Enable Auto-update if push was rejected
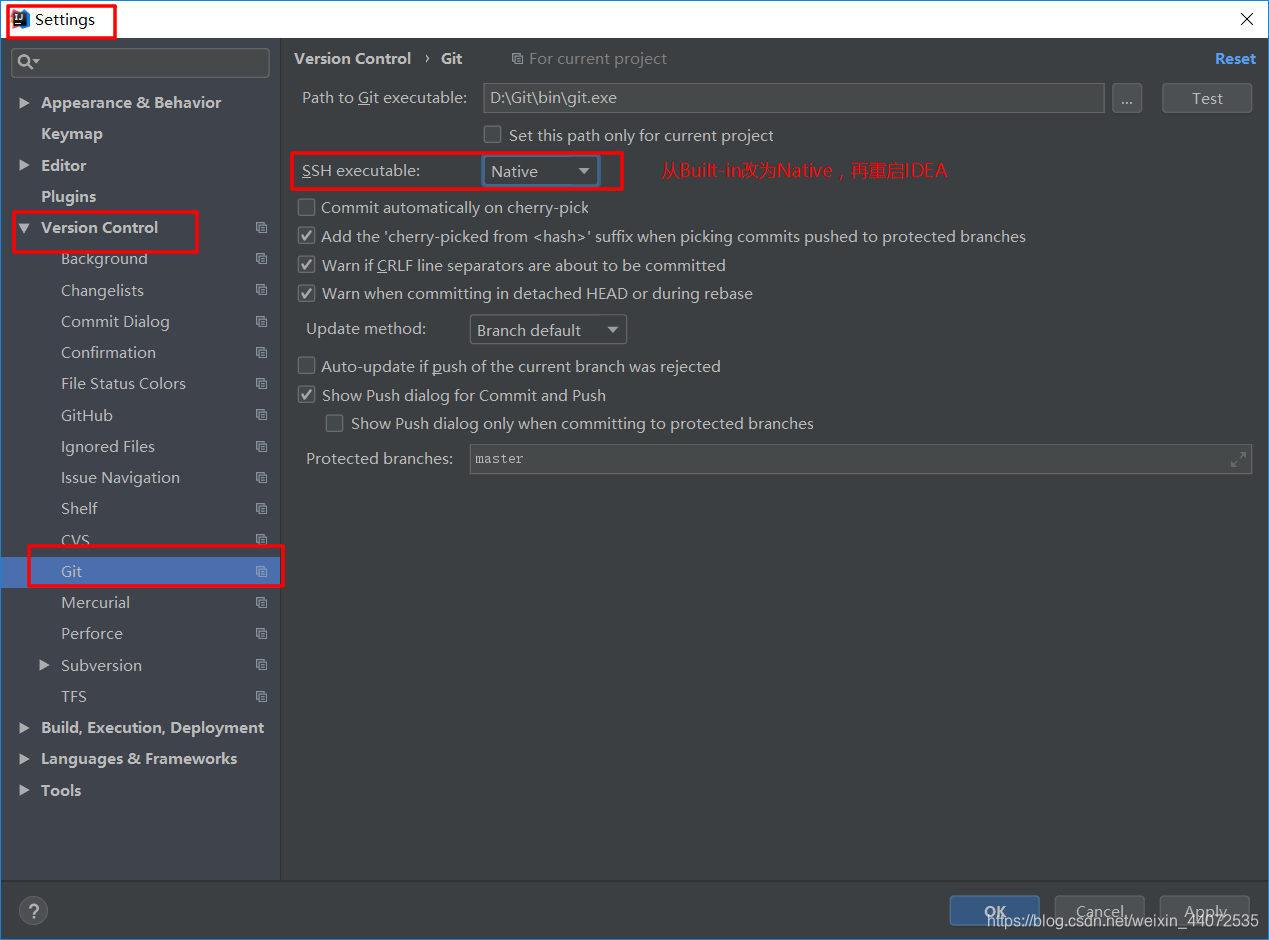Viewport: 1269px width, 940px height. point(306,366)
